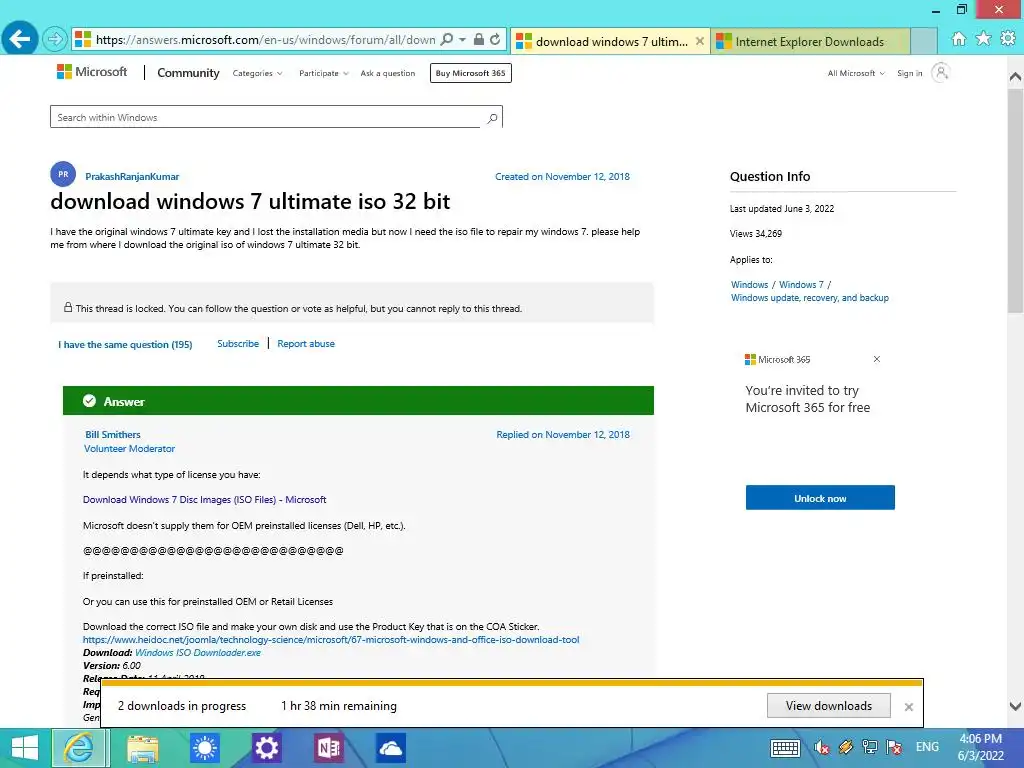Image resolution: width=1024 pixels, height=768 pixels.
Task: Open the browser Tools gear icon
Action: (1008, 39)
